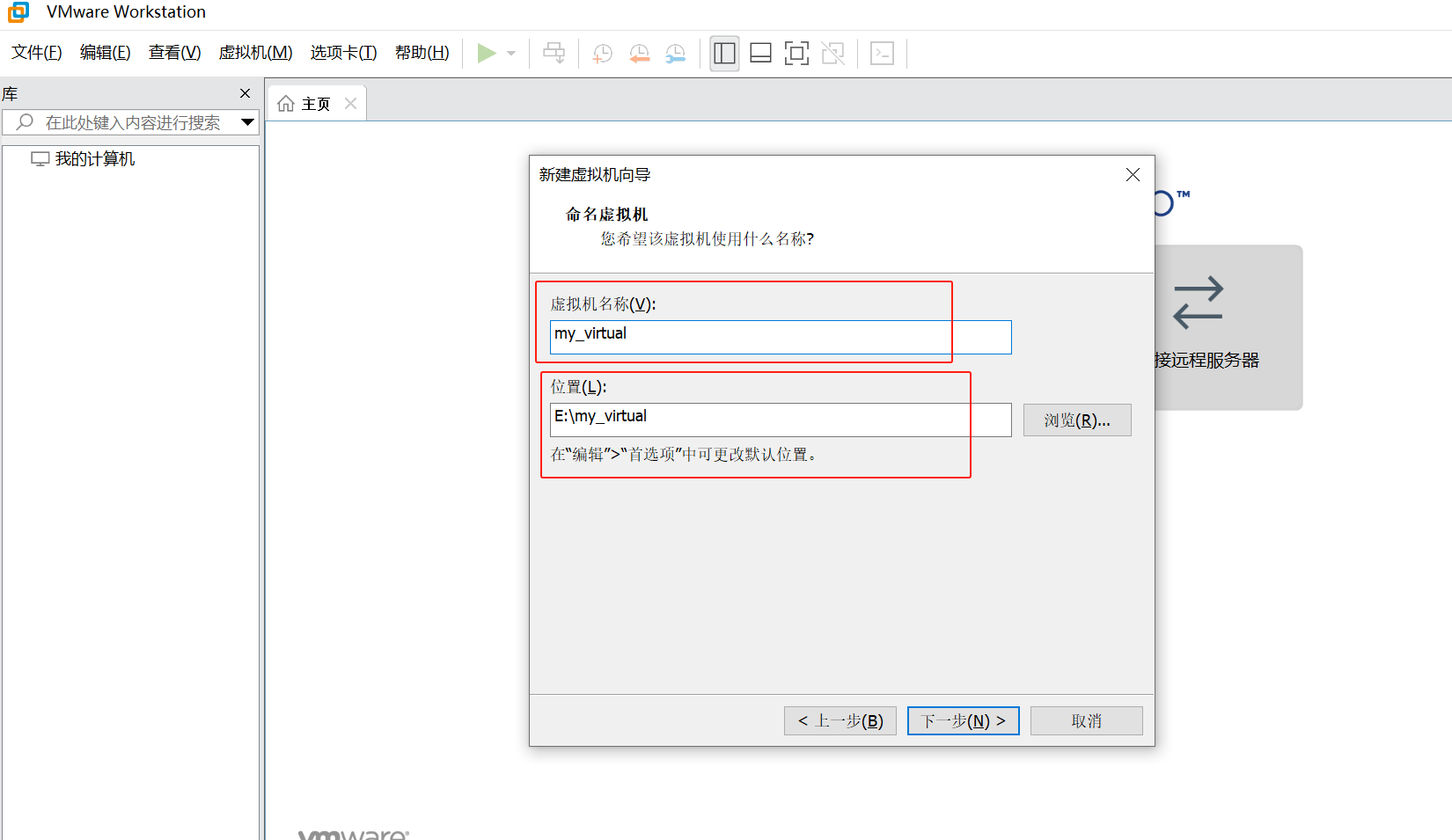Viewport: 1452px width, 840px height.
Task: Revert to snapshot toolbar icon
Action: 640,54
